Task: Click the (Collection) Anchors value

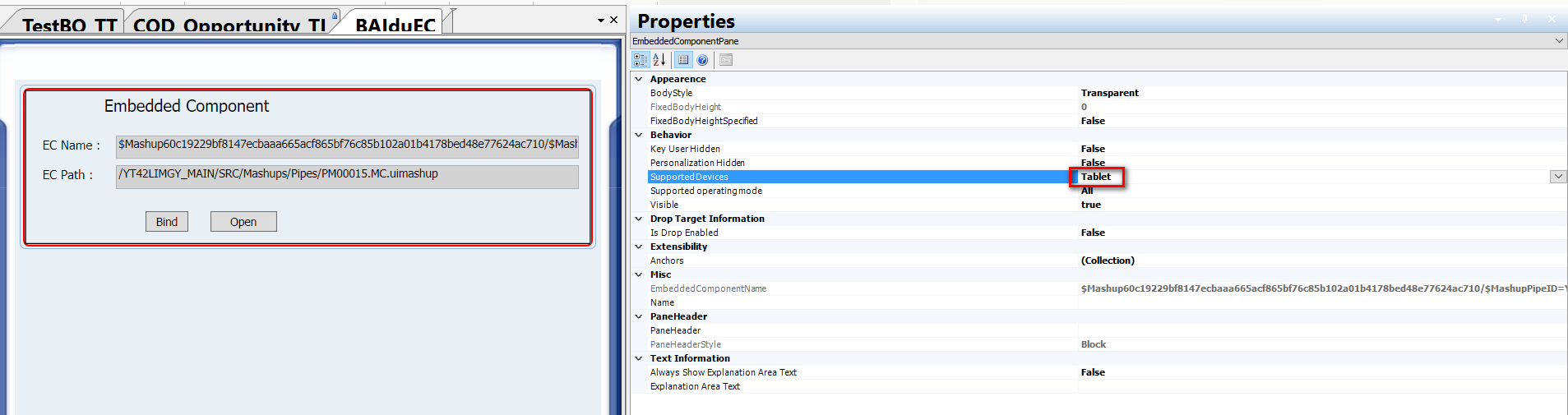Action: point(1108,261)
